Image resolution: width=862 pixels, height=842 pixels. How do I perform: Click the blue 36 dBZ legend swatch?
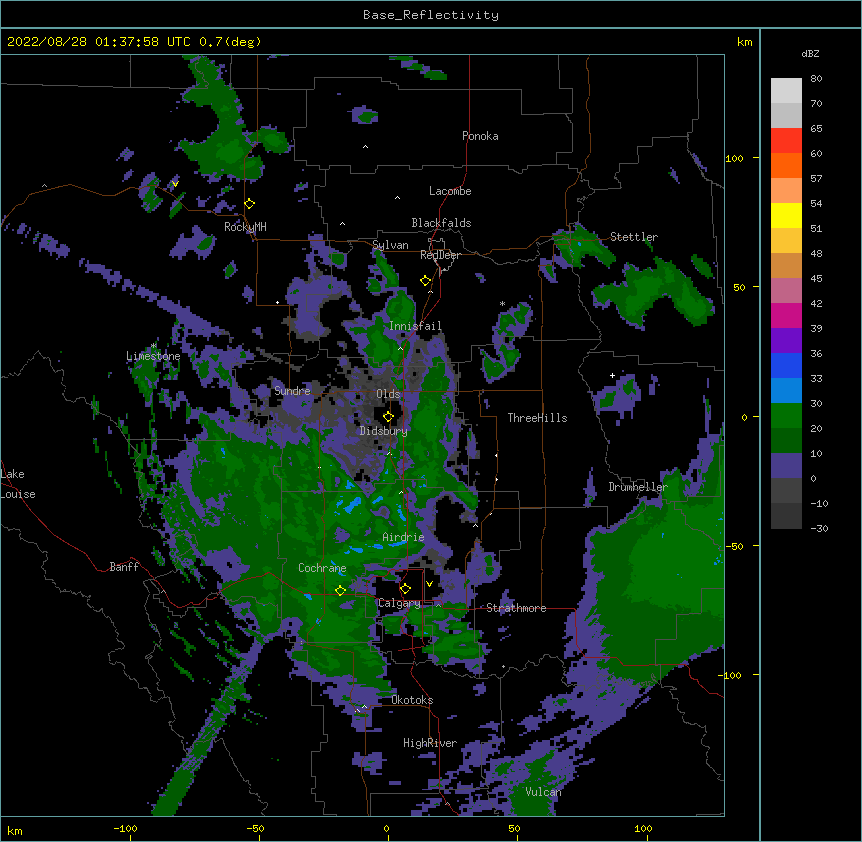click(786, 365)
